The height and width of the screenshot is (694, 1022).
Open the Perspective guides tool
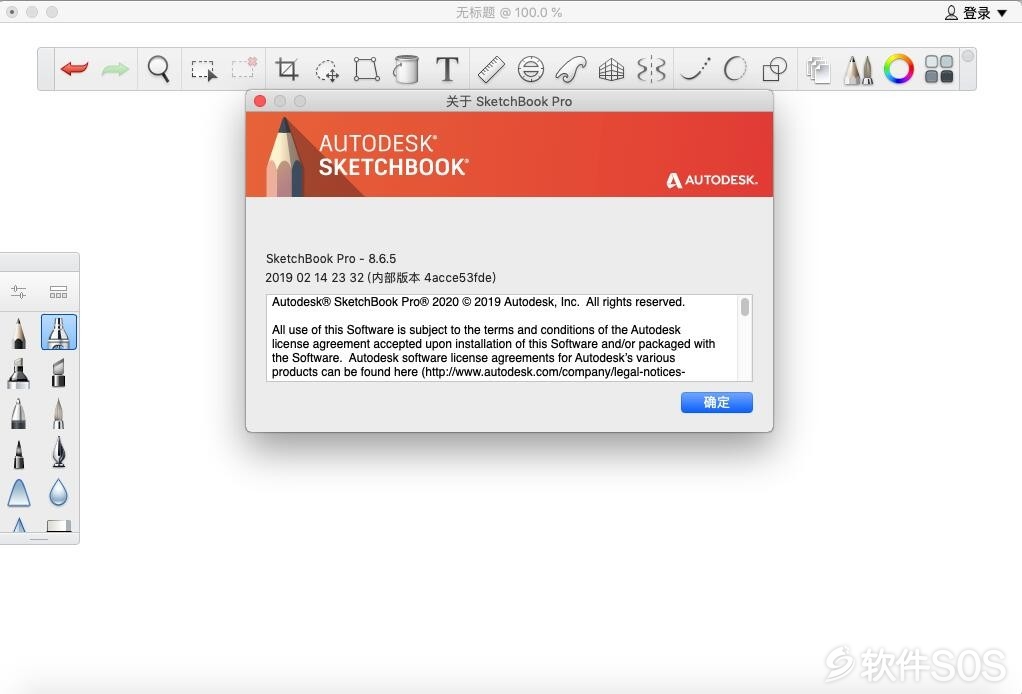point(611,70)
